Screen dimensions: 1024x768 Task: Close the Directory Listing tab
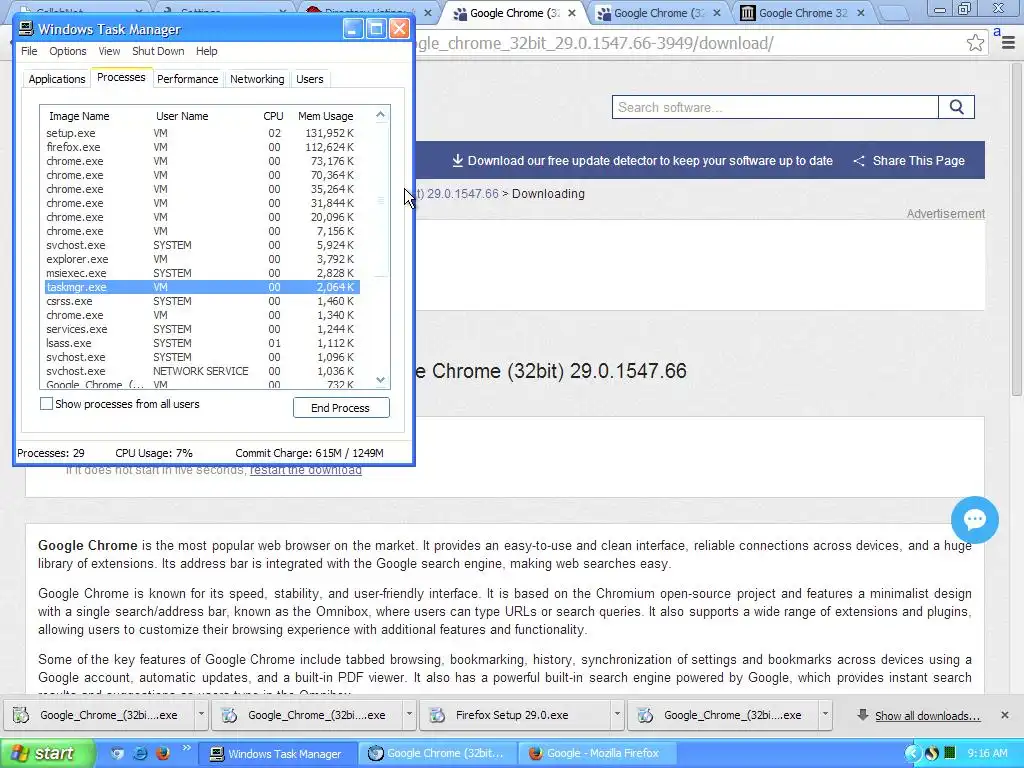[x=427, y=13]
